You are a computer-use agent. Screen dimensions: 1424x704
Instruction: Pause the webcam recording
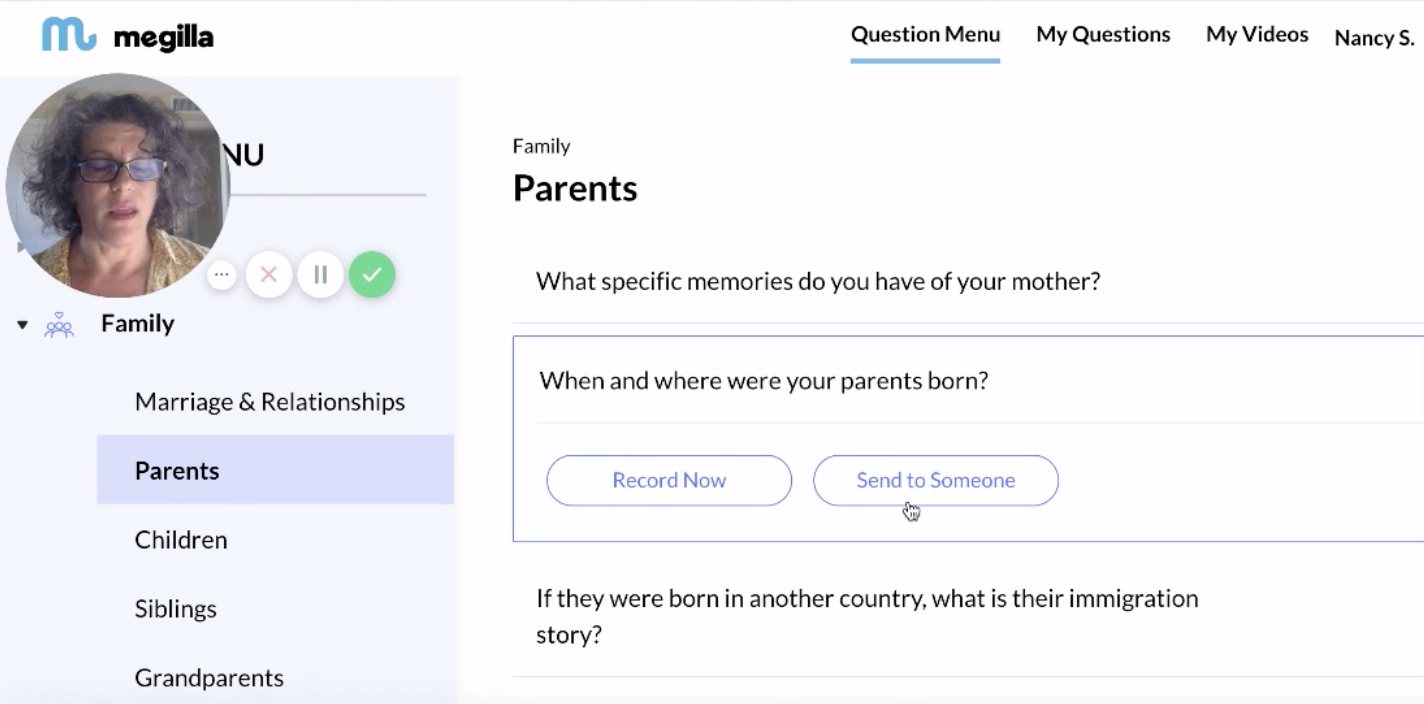click(320, 274)
